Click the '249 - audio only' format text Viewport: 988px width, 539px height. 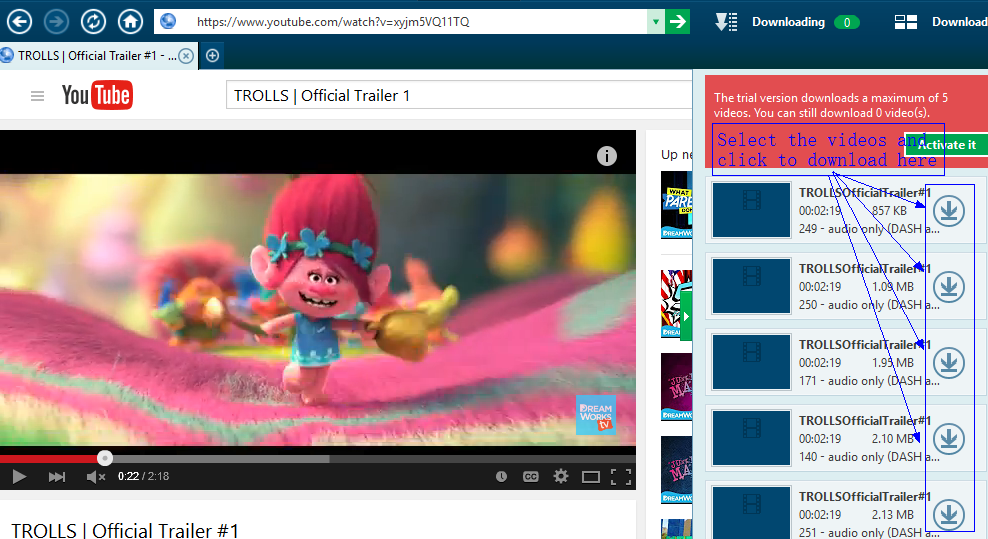869,229
